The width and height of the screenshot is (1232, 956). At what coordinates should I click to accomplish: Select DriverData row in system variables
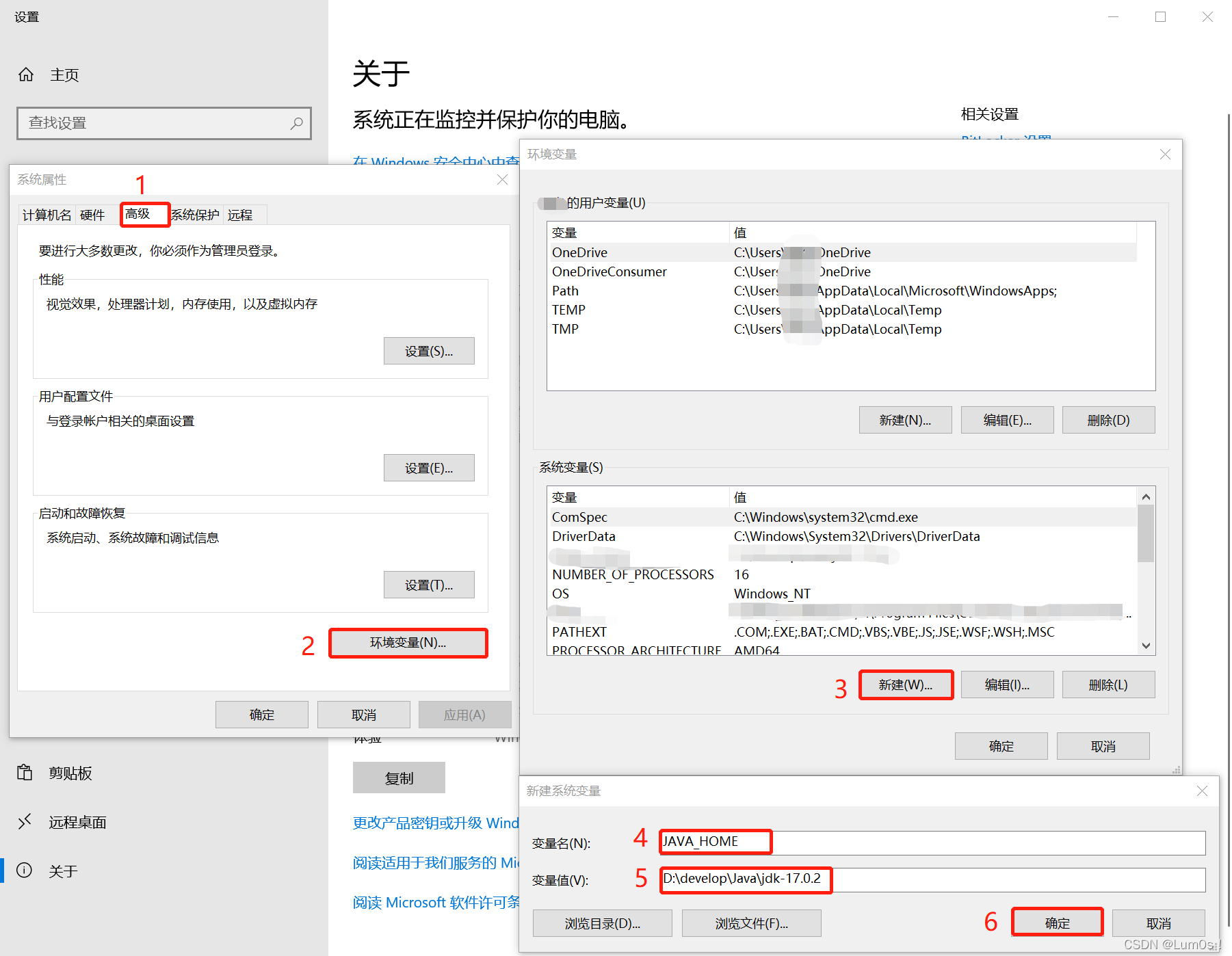(842, 536)
